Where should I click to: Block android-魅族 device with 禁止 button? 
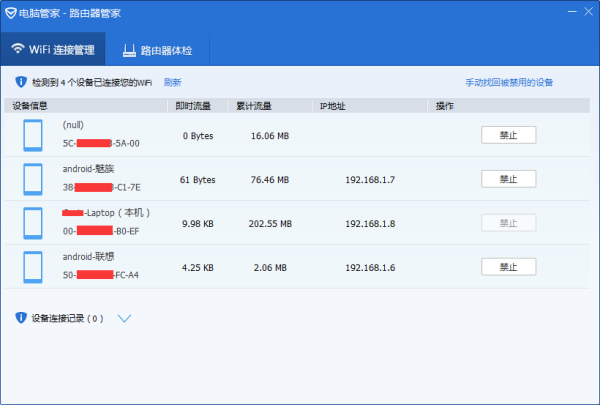pyautogui.click(x=509, y=179)
